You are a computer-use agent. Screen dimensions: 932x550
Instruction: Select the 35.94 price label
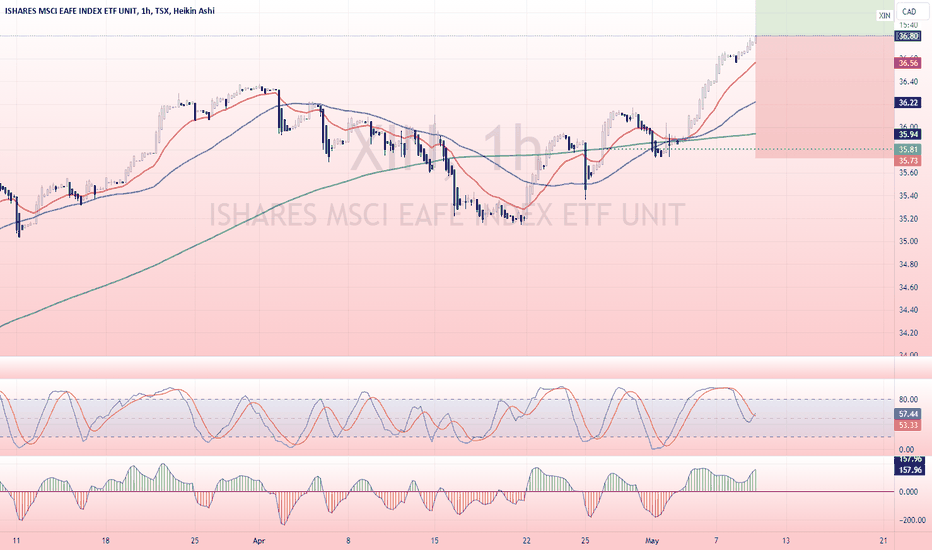click(x=908, y=134)
